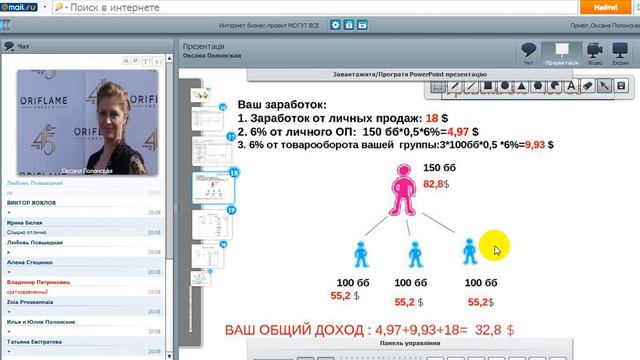Select the arrow pointer tool
Viewport: 640px width, 360px height.
(x=604, y=86)
